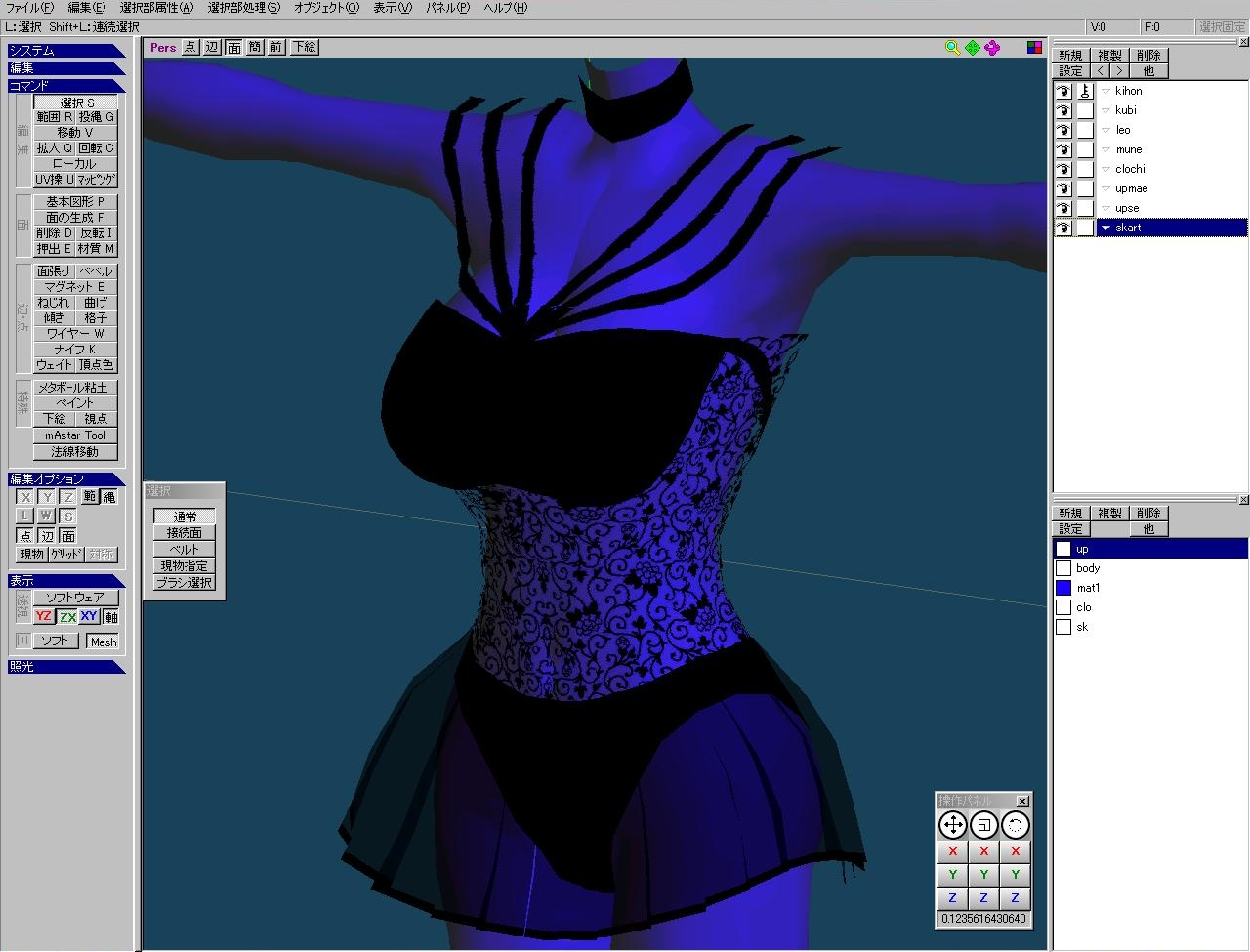This screenshot has height=952, width=1250.
Task: Click the yellow magnifier zoom view icon
Action: pyautogui.click(x=953, y=48)
